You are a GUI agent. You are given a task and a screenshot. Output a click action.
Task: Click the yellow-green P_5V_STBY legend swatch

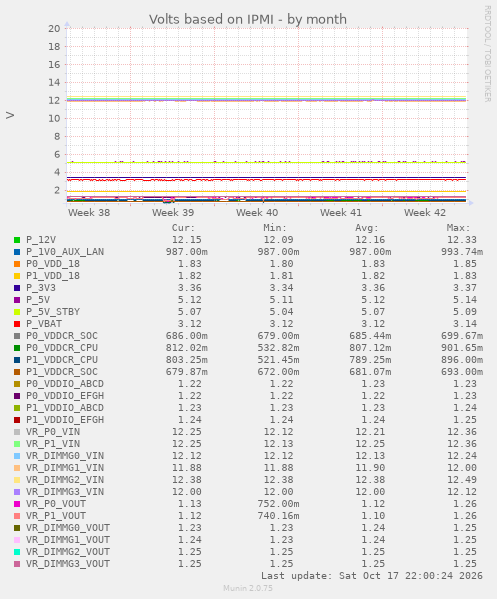click(x=17, y=312)
